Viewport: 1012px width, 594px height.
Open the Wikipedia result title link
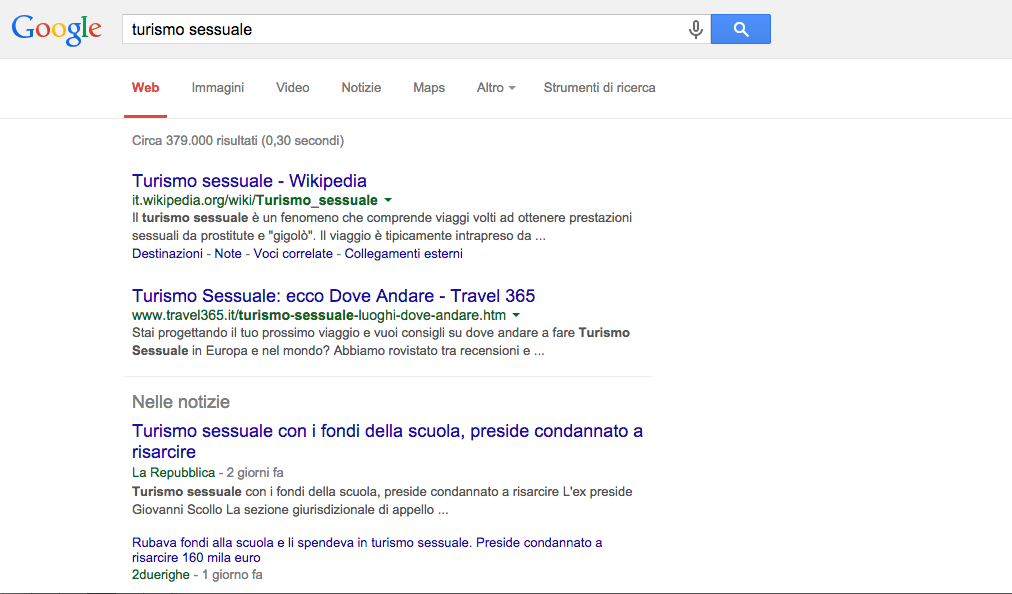249,181
